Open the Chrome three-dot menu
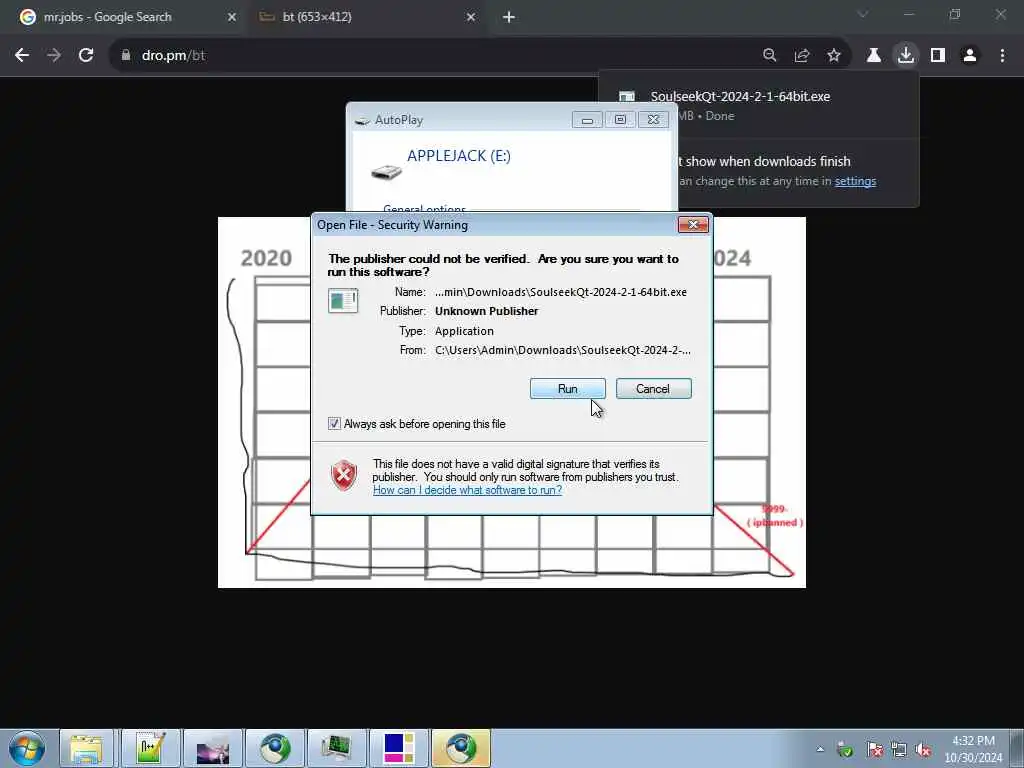This screenshot has height=768, width=1024. pos(1002,56)
